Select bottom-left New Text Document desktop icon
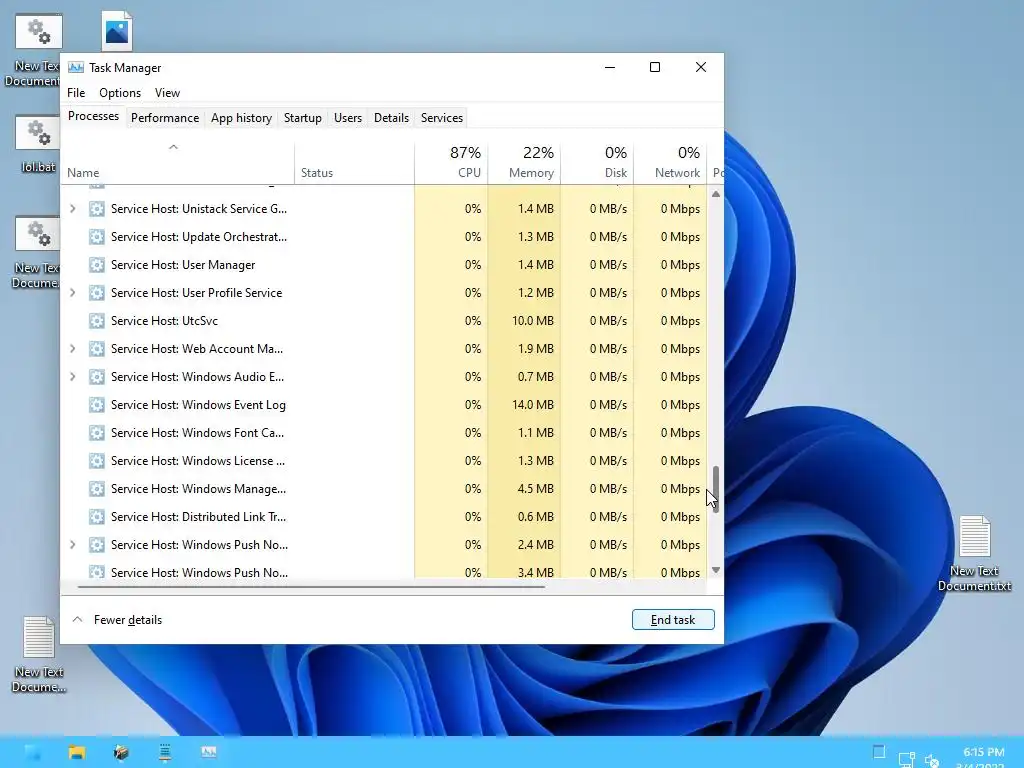 (x=39, y=654)
